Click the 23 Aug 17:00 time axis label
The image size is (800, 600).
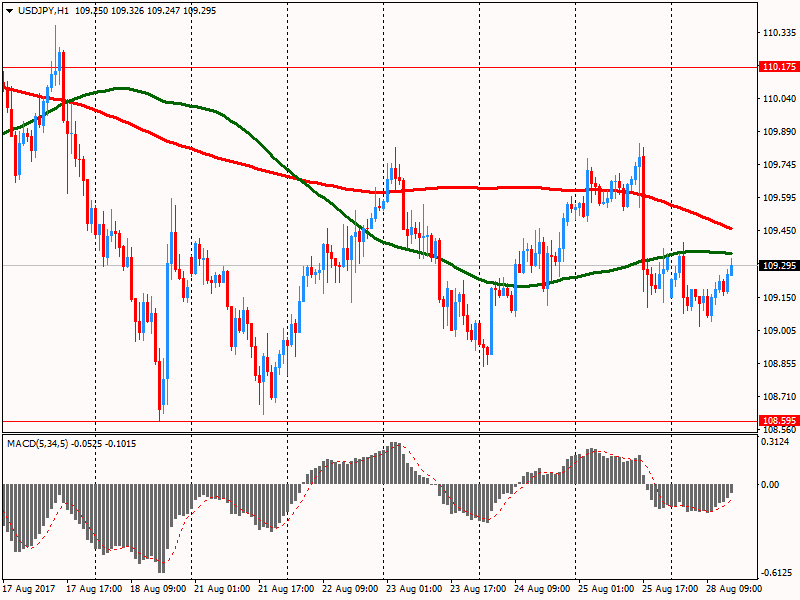(x=478, y=589)
